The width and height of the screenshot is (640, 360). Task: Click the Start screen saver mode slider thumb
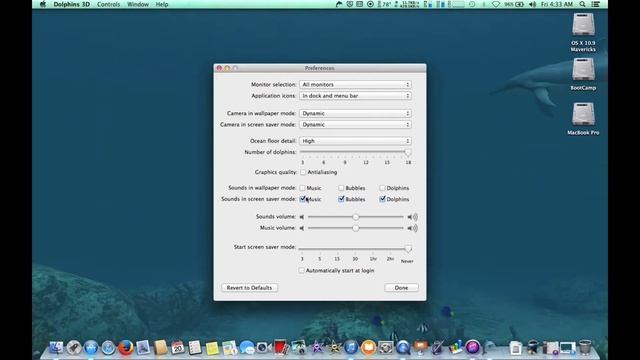pos(408,249)
